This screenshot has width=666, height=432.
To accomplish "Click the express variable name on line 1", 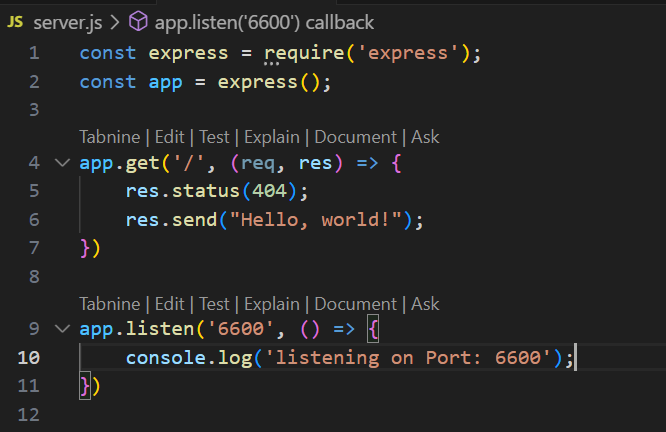I will click(x=188, y=54).
